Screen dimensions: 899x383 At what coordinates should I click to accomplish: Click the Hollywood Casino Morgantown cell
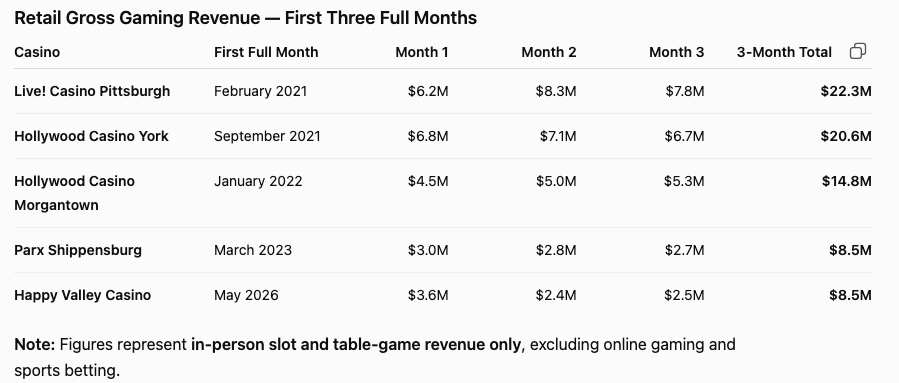click(x=75, y=193)
